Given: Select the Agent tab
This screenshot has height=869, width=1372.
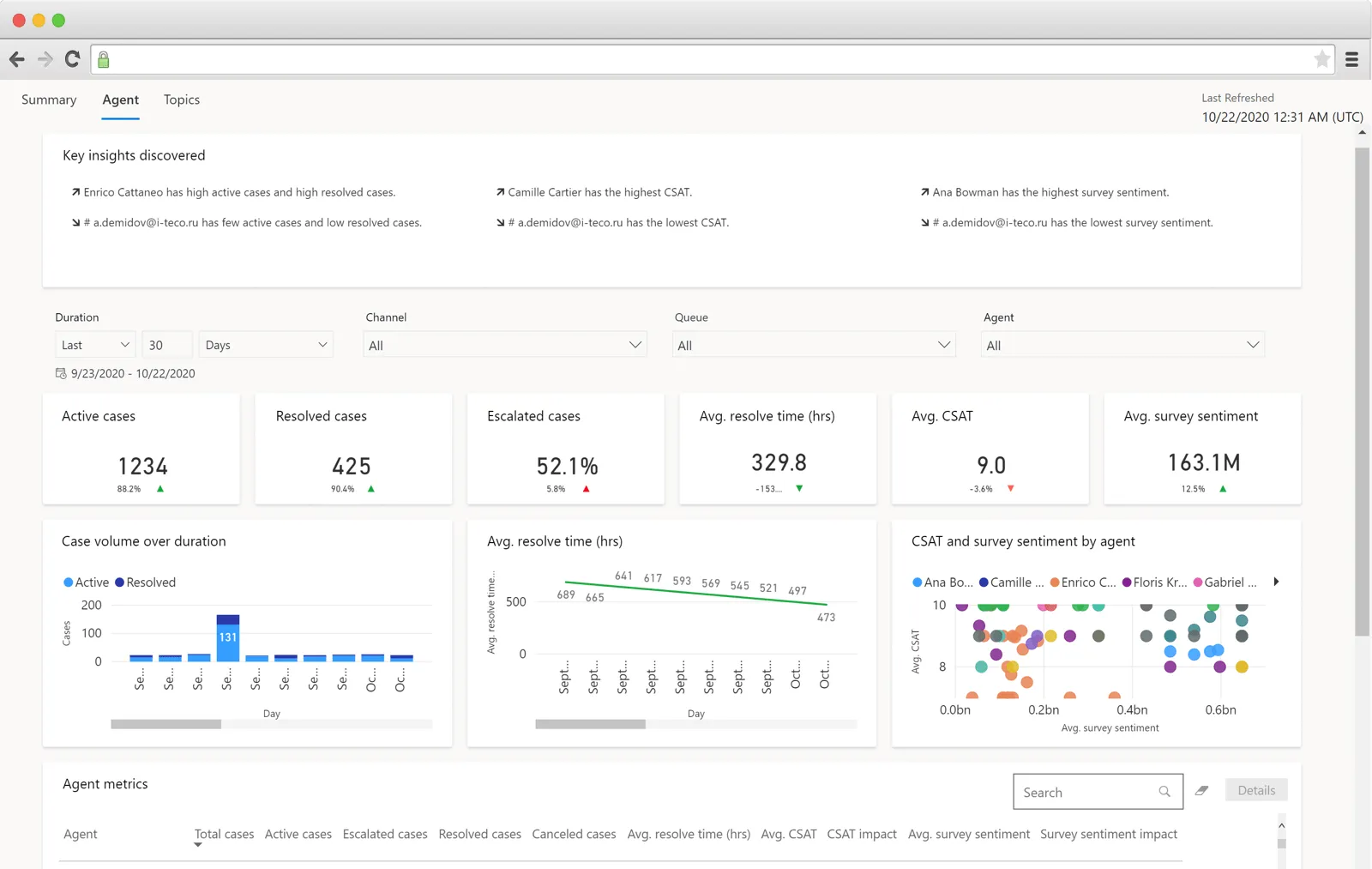Looking at the screenshot, I should [120, 100].
